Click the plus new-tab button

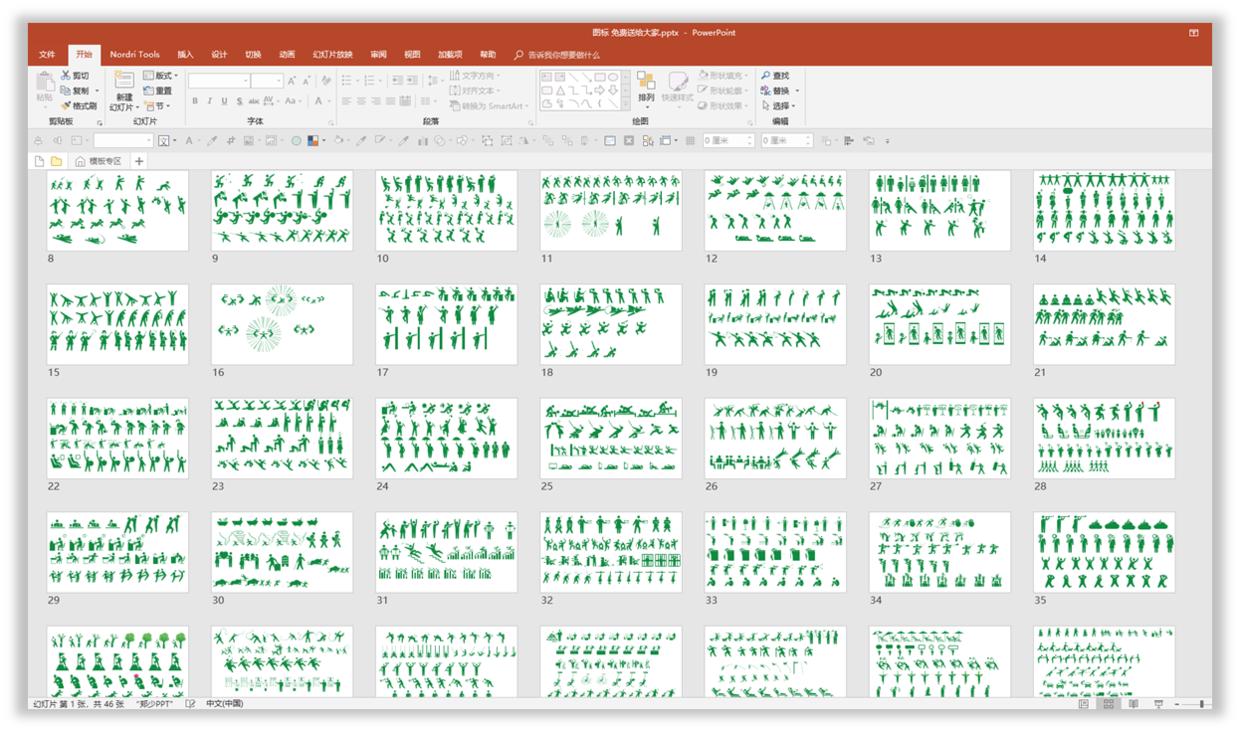[139, 161]
